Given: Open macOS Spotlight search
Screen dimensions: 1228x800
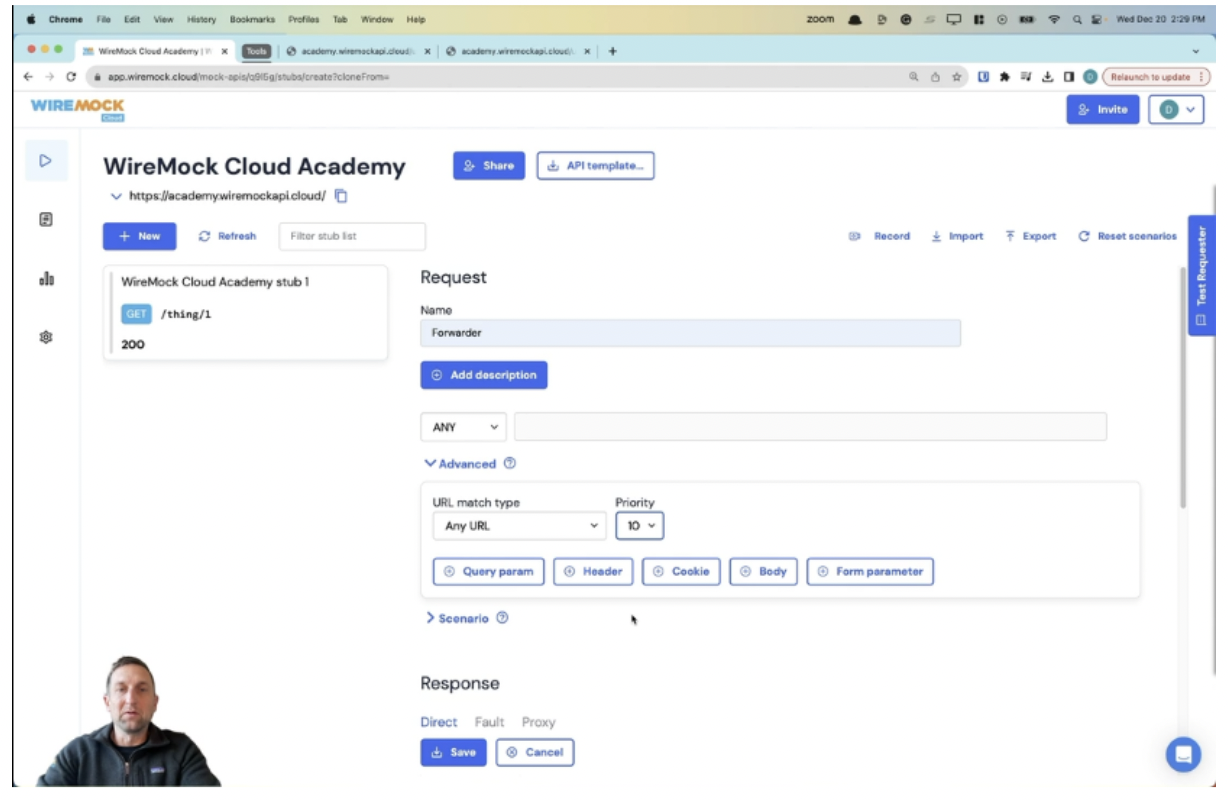Looking at the screenshot, I should click(x=1078, y=19).
